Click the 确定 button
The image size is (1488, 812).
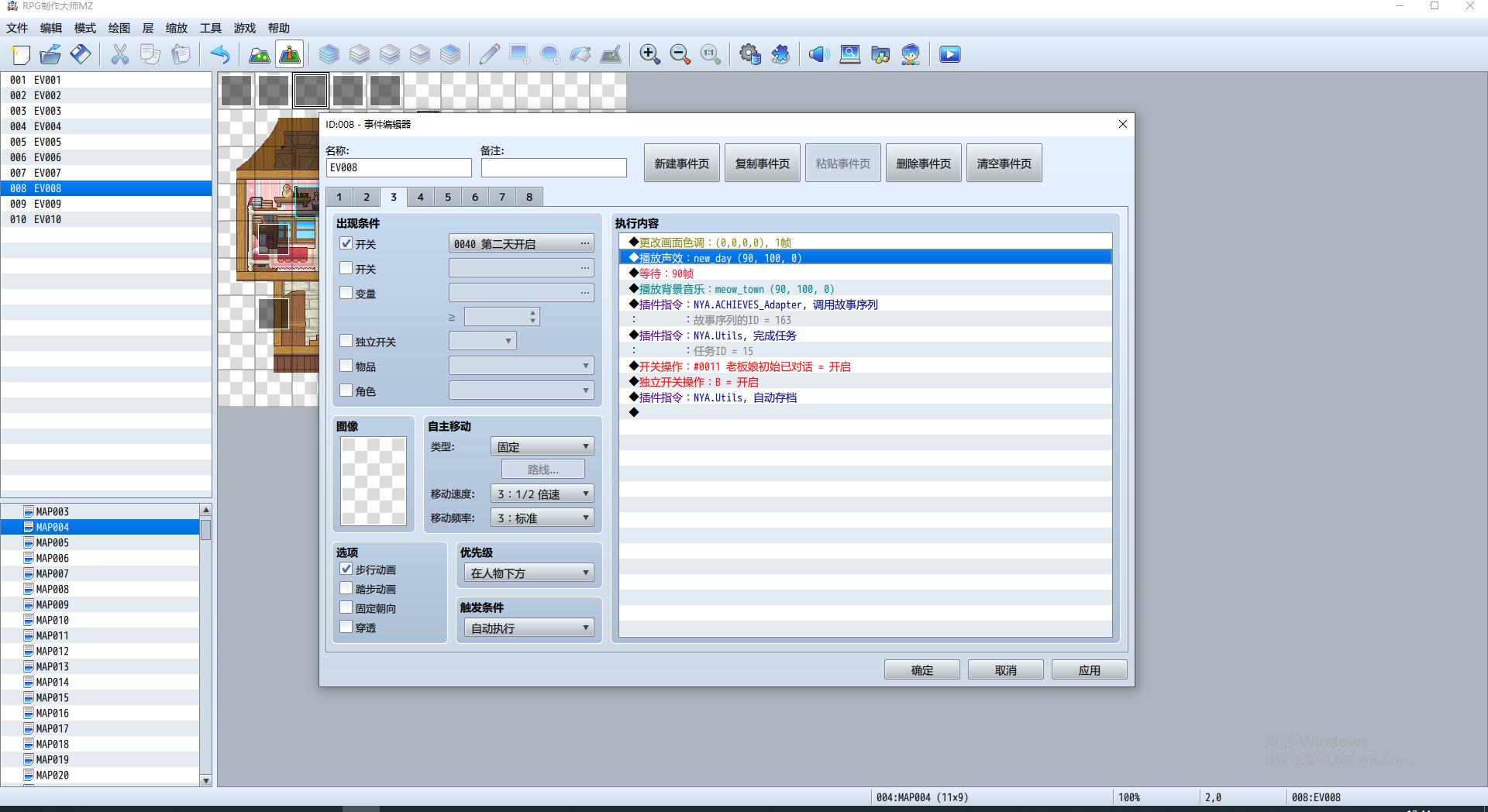coord(922,669)
